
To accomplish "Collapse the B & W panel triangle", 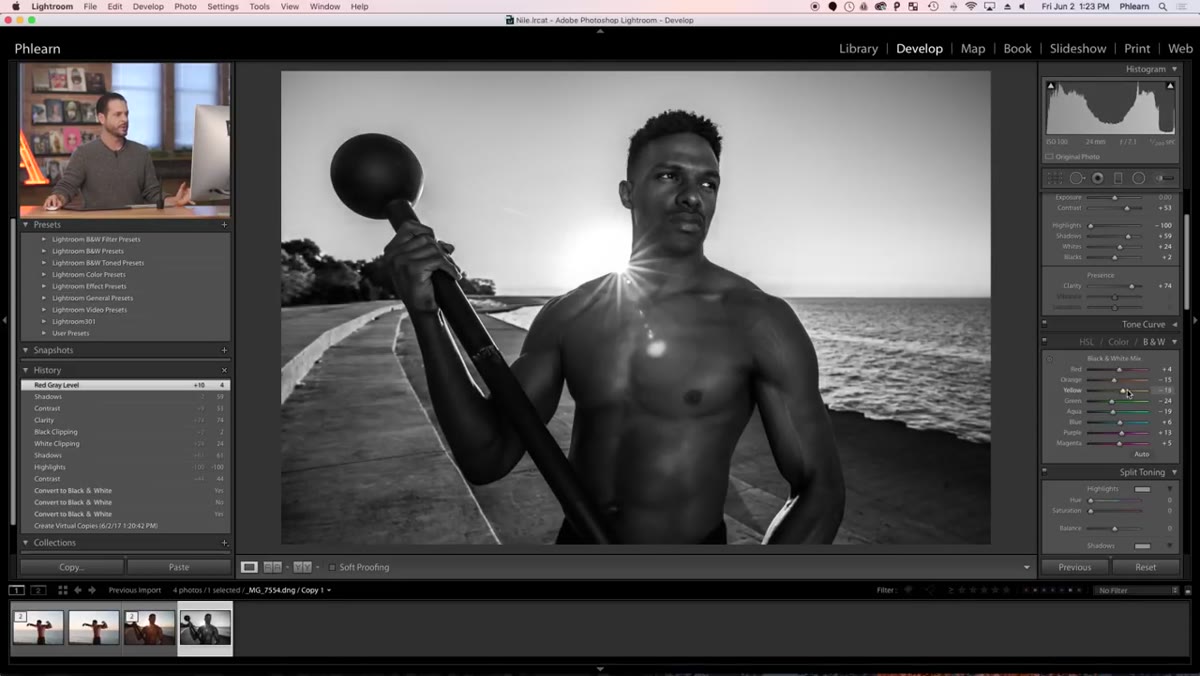I will 1174,342.
